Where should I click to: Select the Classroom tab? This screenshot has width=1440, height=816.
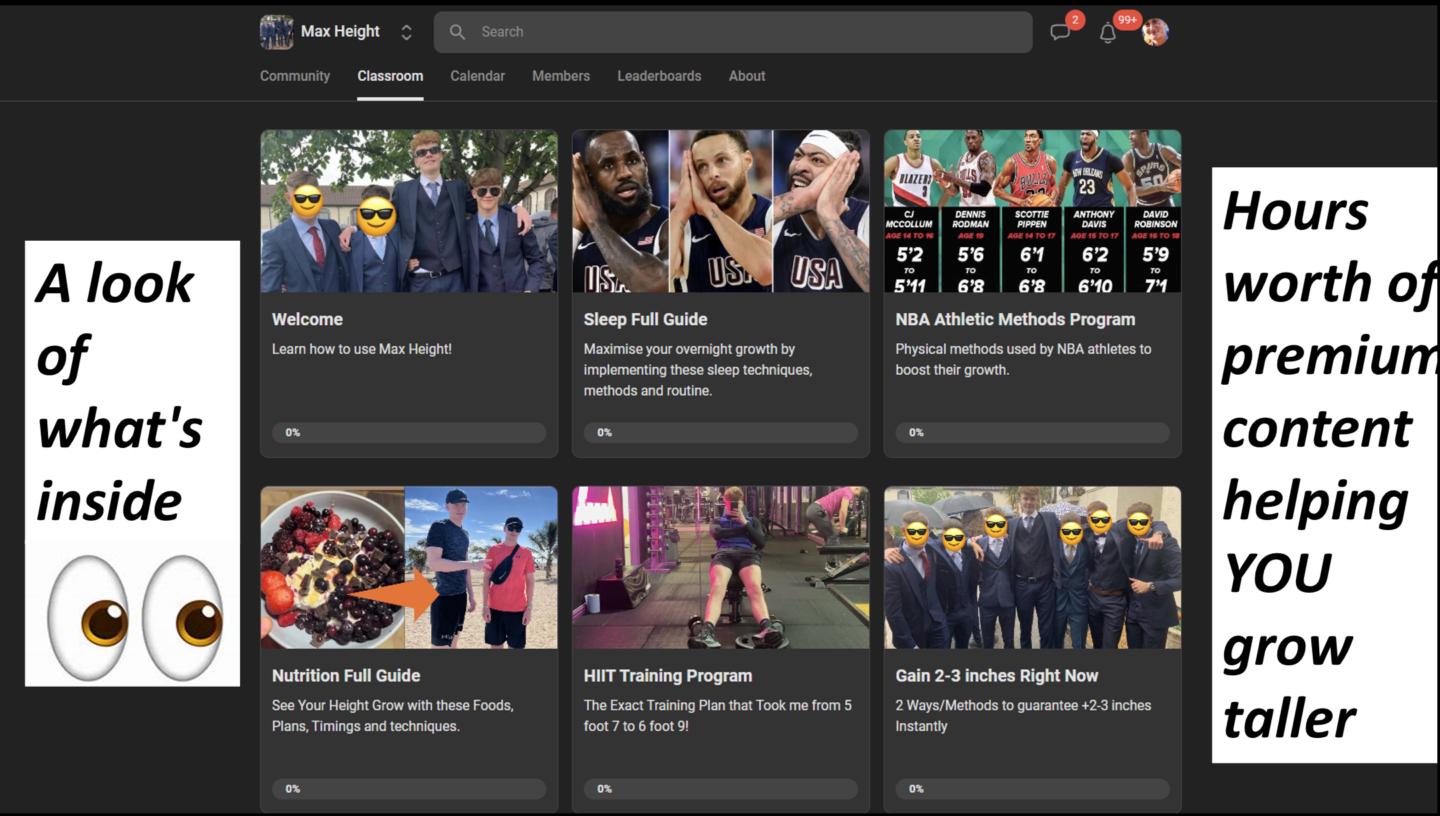(390, 76)
